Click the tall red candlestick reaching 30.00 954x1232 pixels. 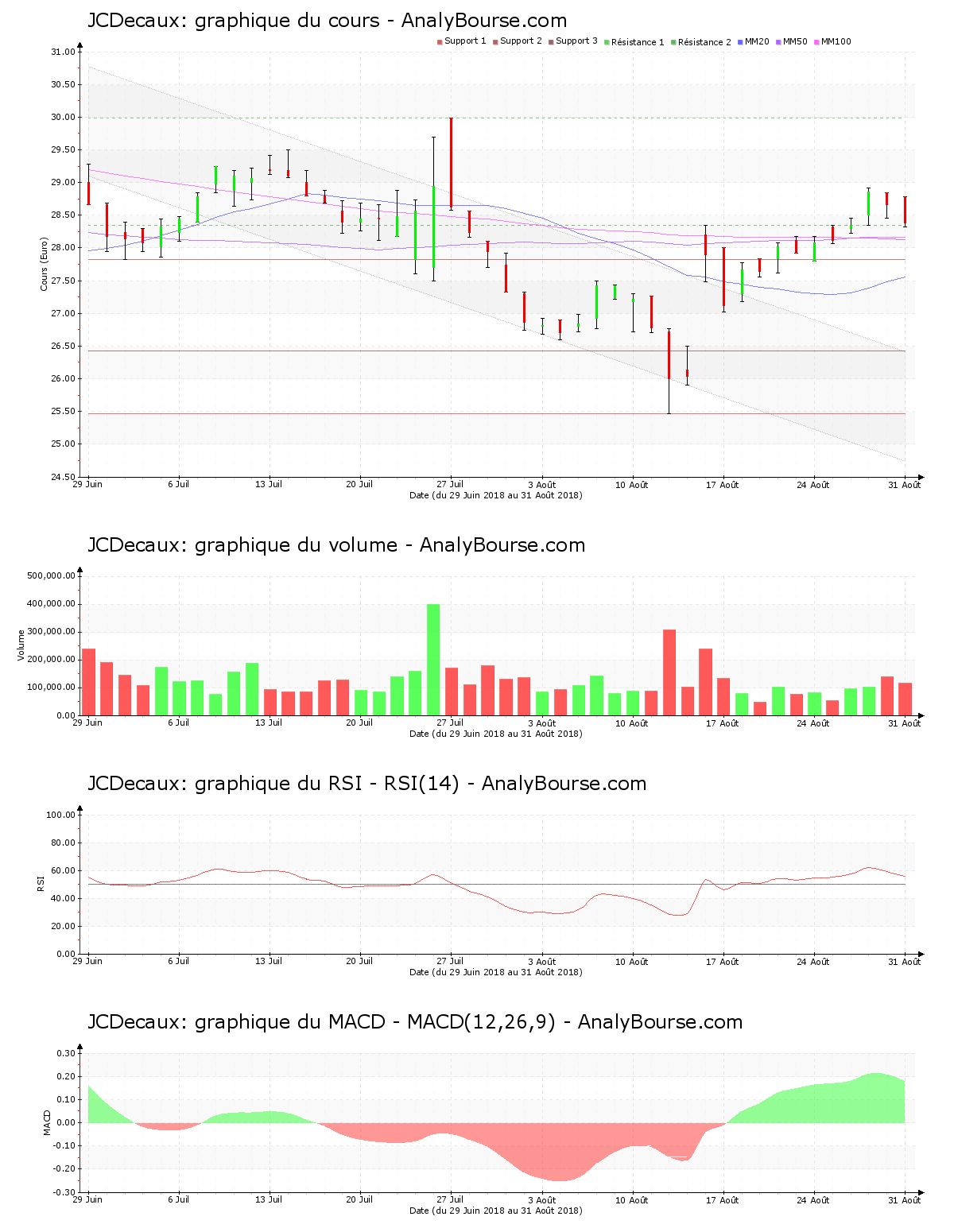(x=452, y=163)
